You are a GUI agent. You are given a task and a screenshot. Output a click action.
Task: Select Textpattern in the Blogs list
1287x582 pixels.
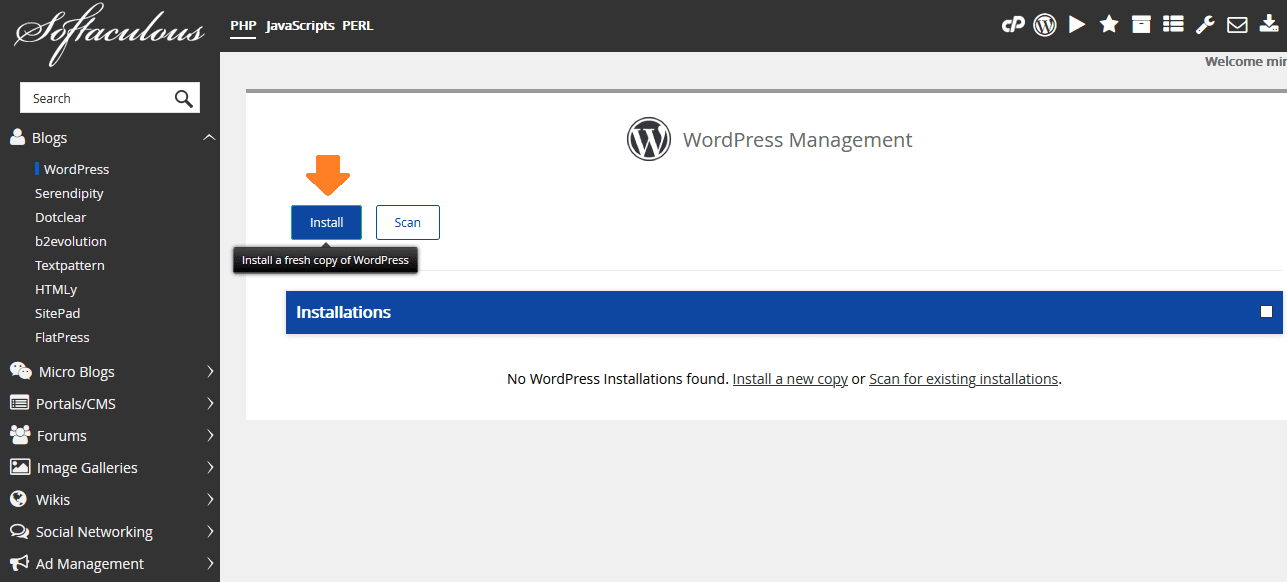click(x=70, y=265)
